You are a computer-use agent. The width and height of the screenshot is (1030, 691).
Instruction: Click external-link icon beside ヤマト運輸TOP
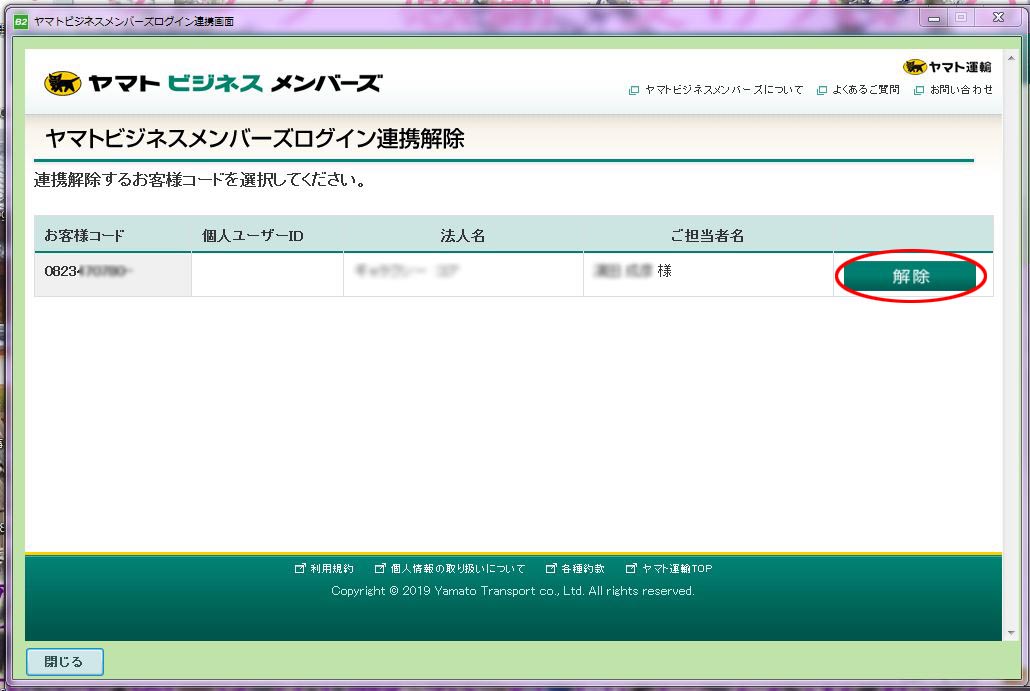(x=631, y=568)
